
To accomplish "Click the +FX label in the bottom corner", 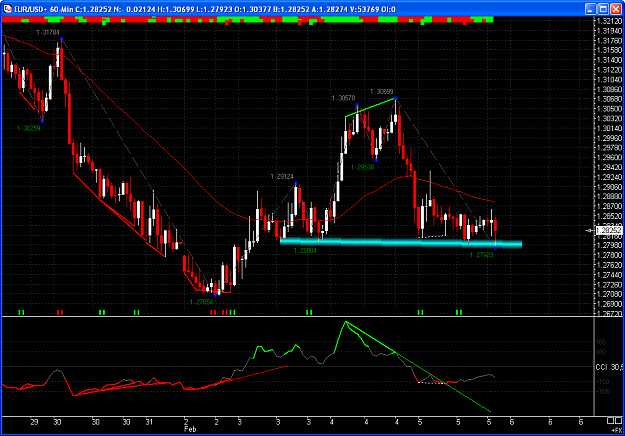I will [616, 430].
